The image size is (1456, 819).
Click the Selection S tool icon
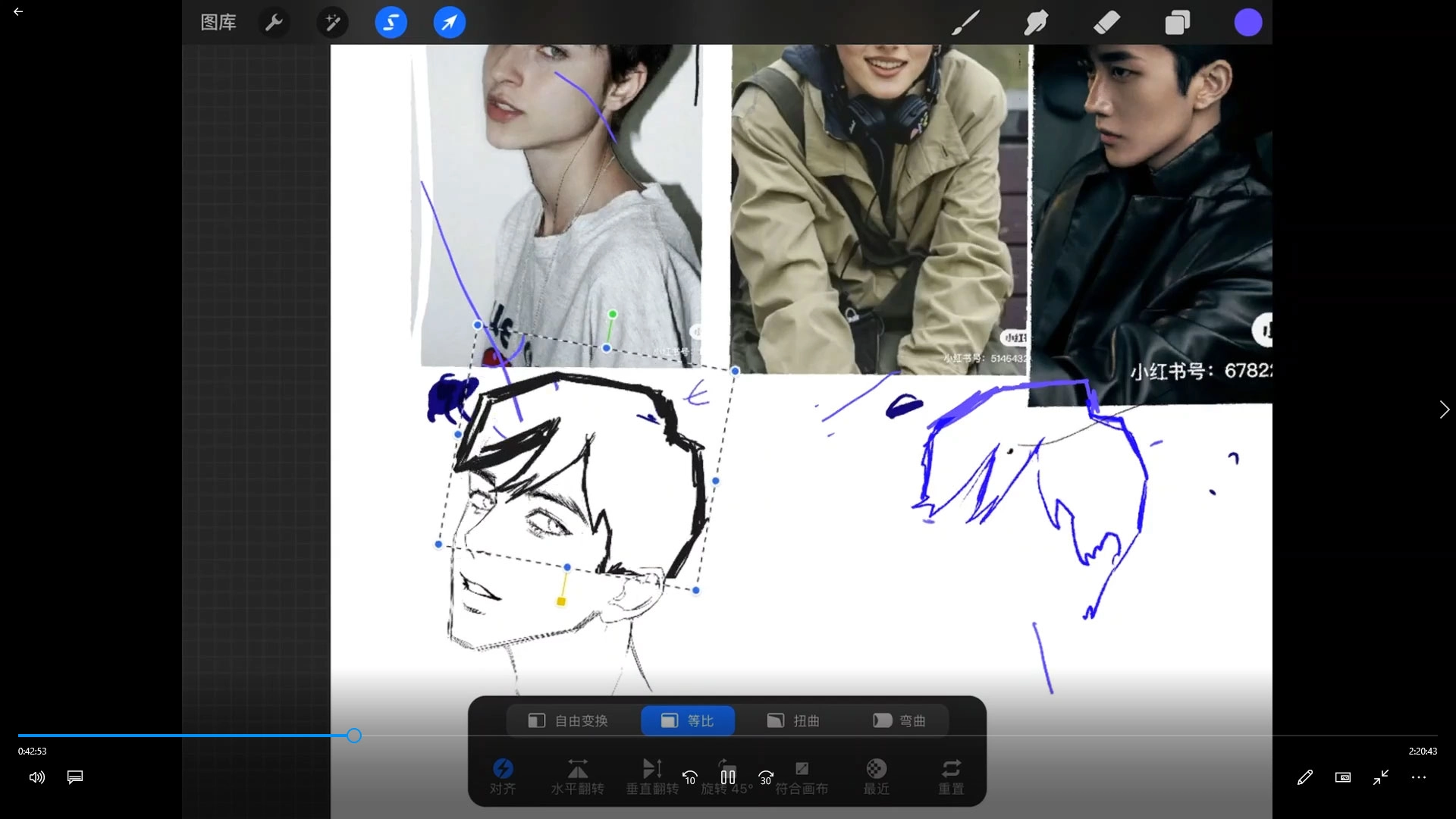[x=391, y=23]
